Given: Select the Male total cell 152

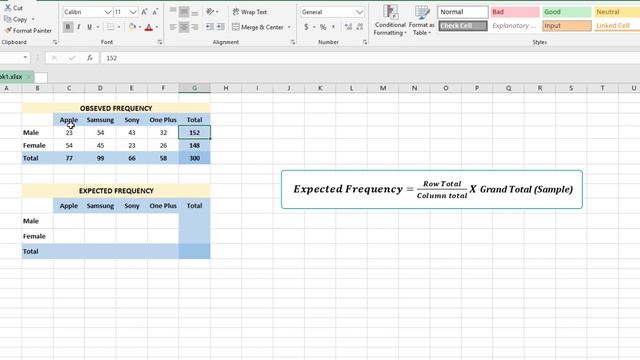Looking at the screenshot, I should point(194,133).
